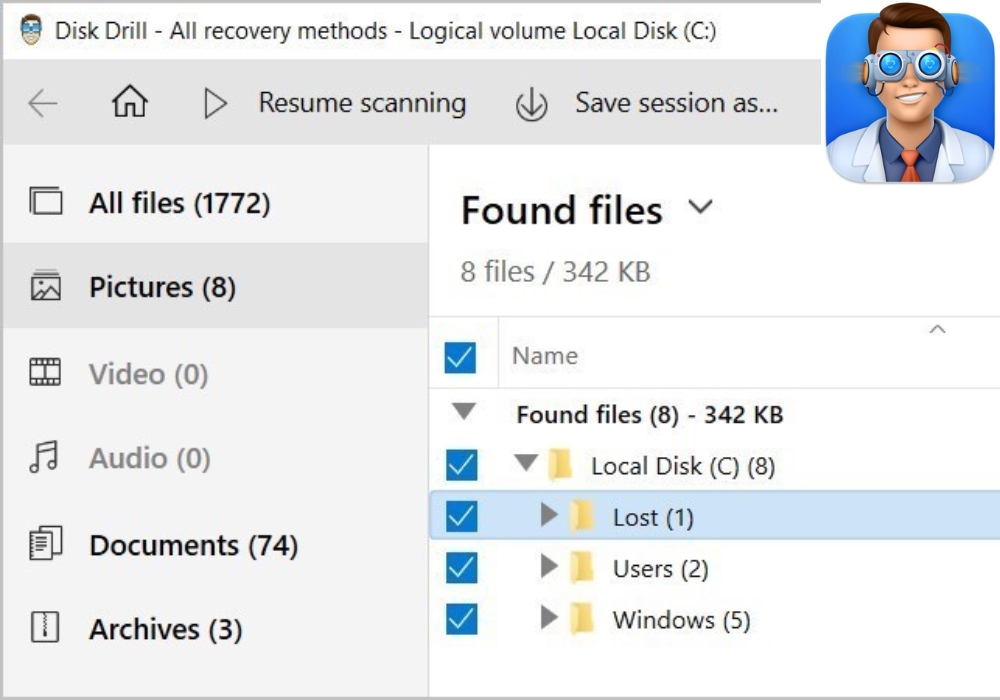
Task: Click the Save session download icon
Action: click(x=531, y=104)
